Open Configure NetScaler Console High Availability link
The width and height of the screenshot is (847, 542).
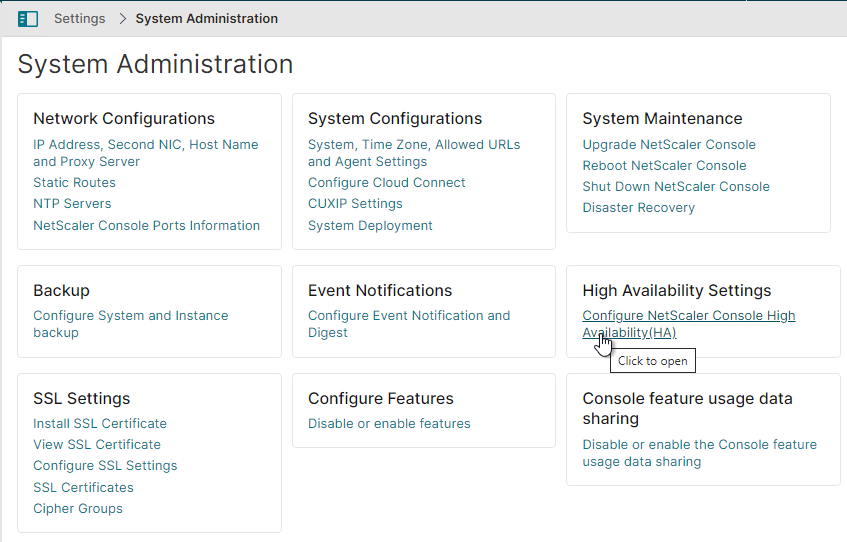click(689, 324)
